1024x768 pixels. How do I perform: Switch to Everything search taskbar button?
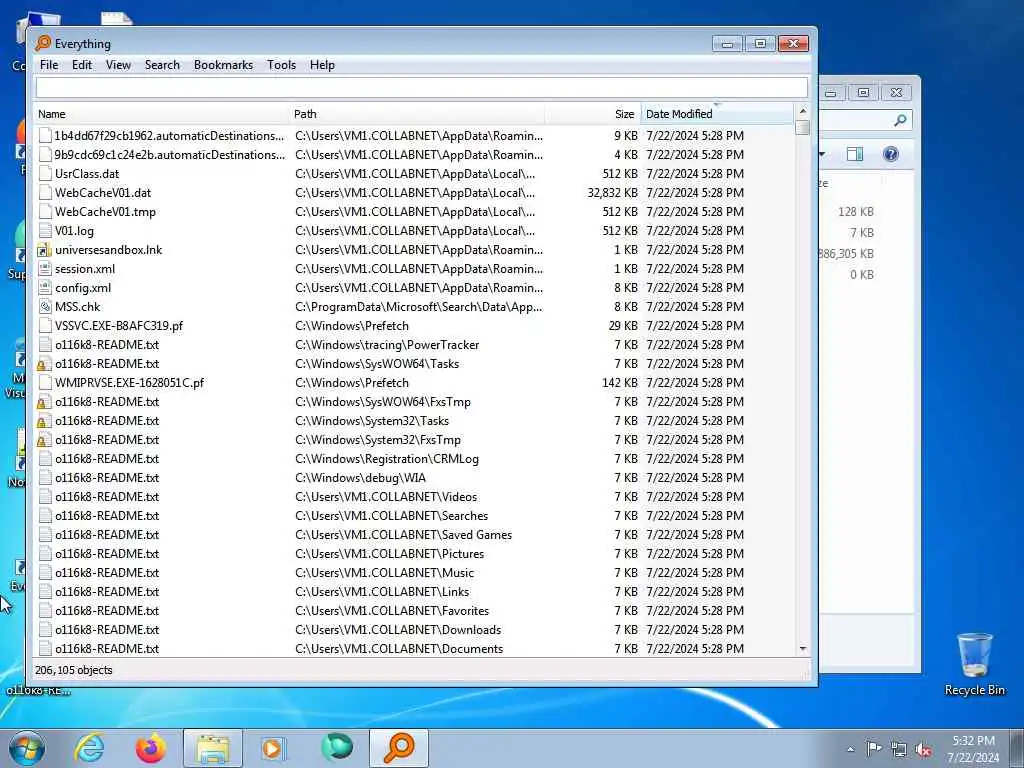point(399,748)
